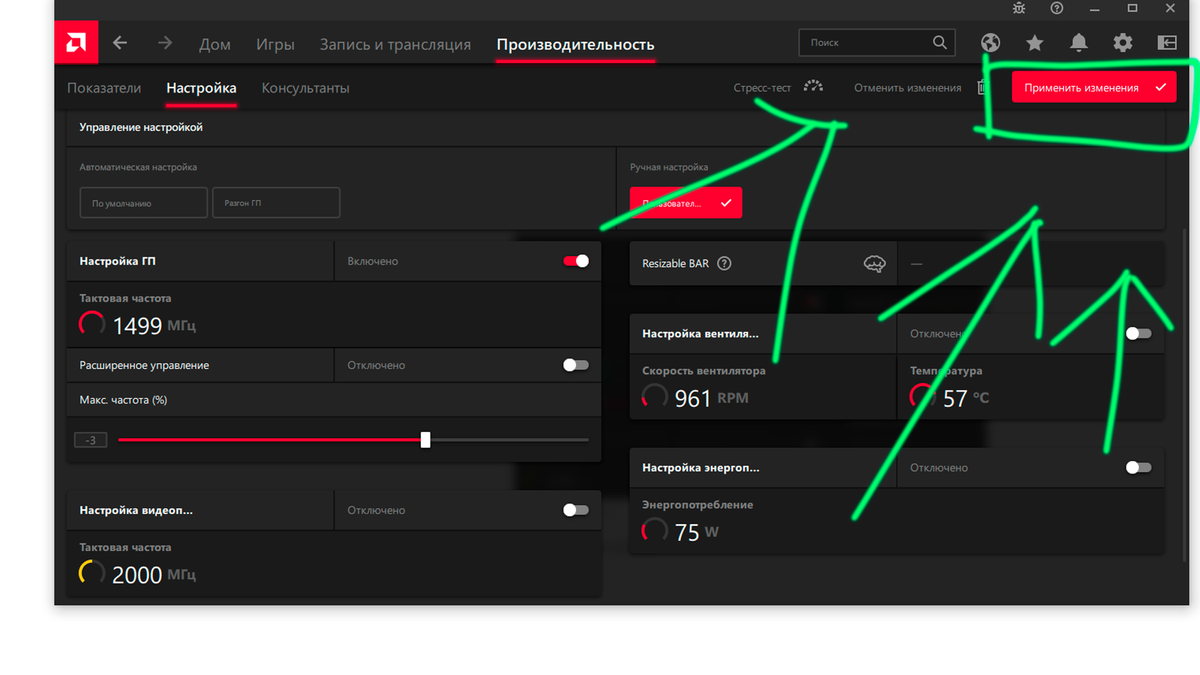Start the Стресс-тест
The width and height of the screenshot is (1200, 675).
point(762,88)
